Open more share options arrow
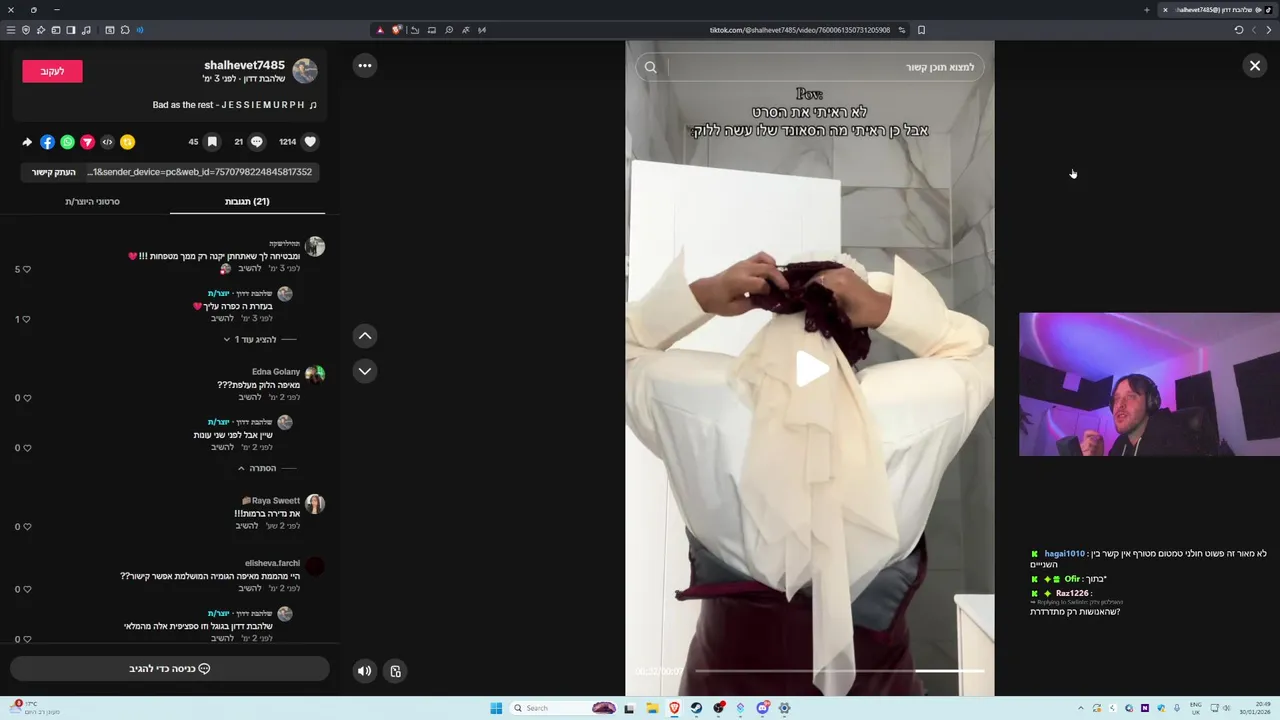Screen dimensions: 1280x720 coord(27,142)
